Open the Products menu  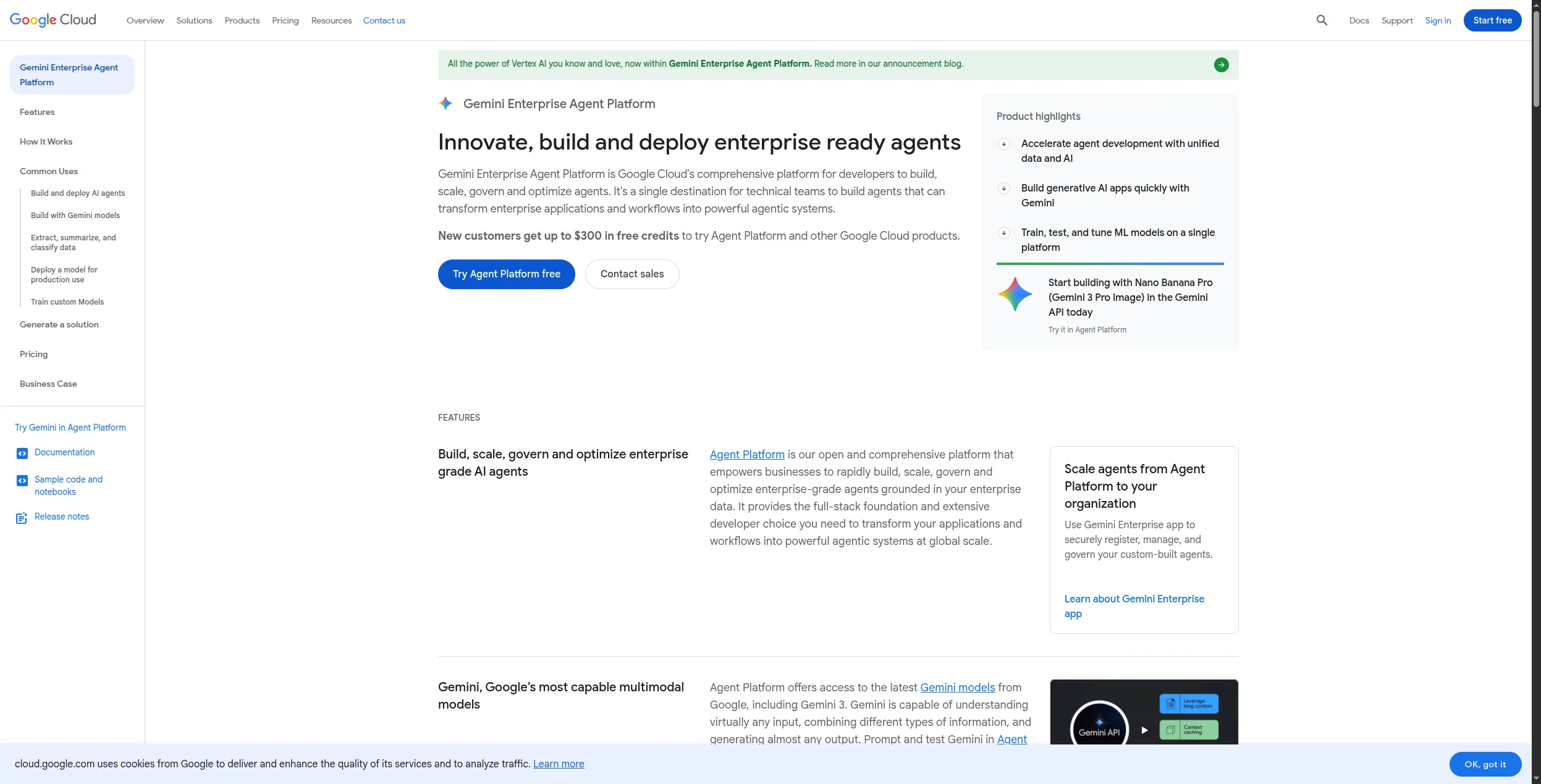pos(242,20)
